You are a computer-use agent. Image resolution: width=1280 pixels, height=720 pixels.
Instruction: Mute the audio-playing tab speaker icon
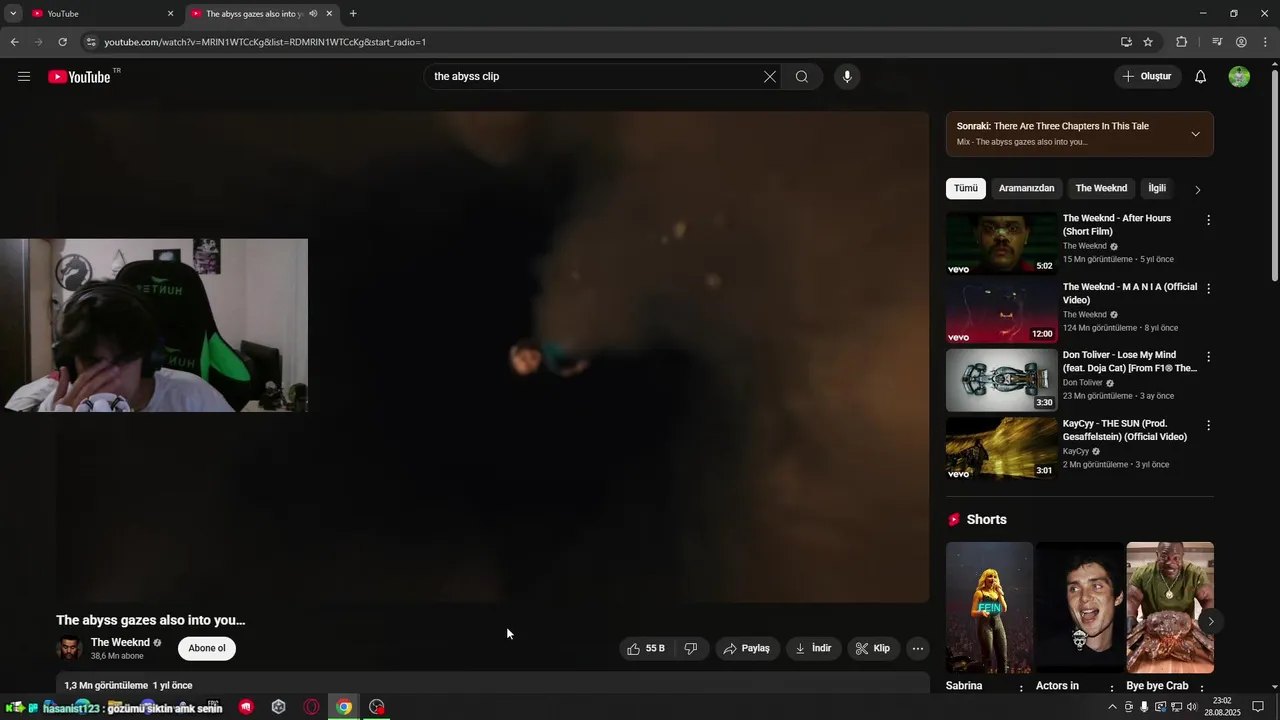(x=313, y=13)
